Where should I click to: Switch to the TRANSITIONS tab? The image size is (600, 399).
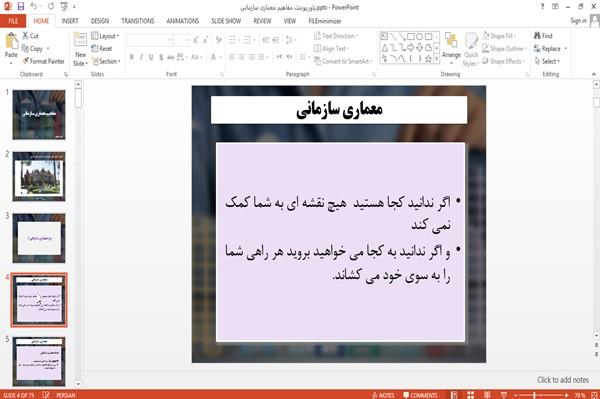pyautogui.click(x=138, y=21)
